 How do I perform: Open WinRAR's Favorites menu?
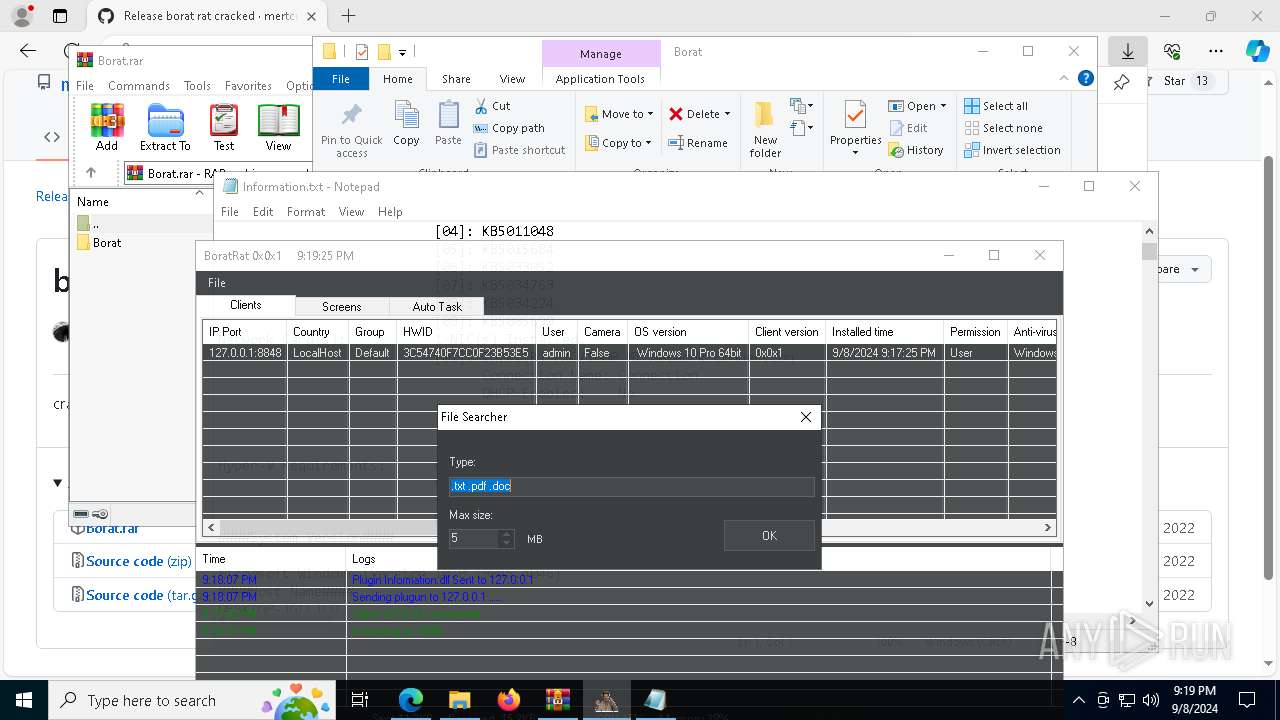click(248, 86)
